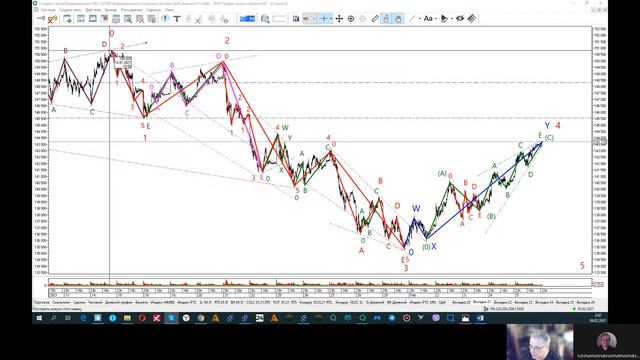640x360 pixels.
Task: Switch to the Сделки tab
Action: (x=79, y=302)
